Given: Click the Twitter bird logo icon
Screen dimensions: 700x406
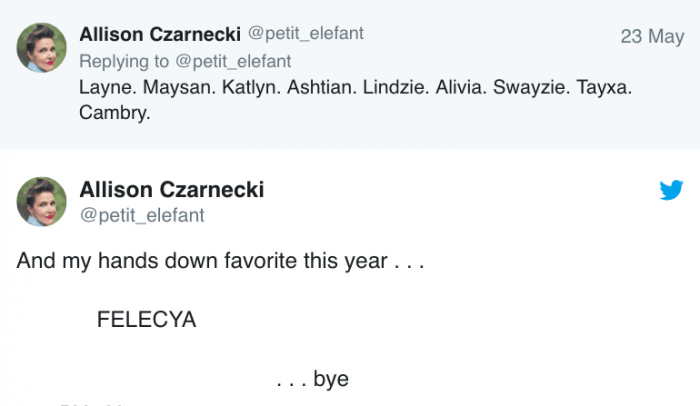Looking at the screenshot, I should (x=671, y=190).
